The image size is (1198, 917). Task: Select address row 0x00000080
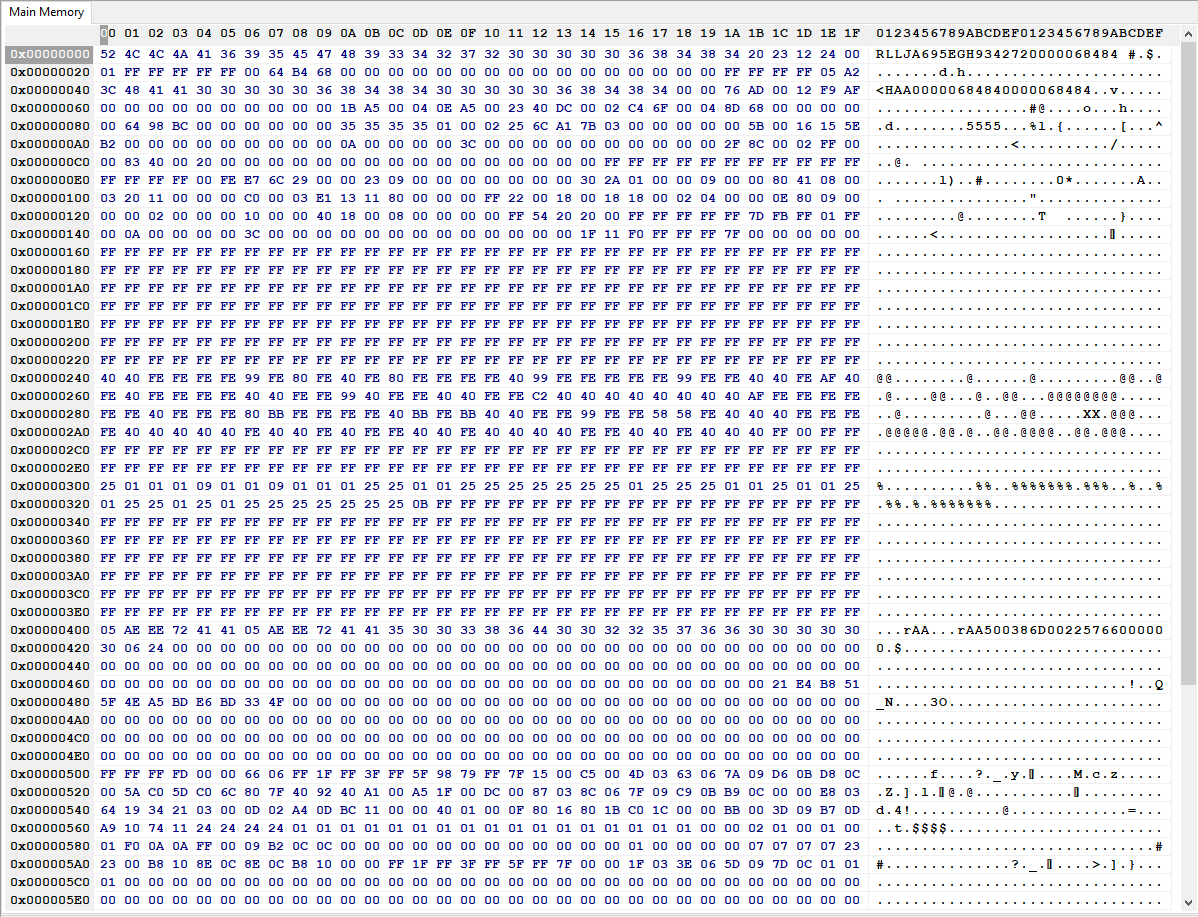click(x=50, y=126)
